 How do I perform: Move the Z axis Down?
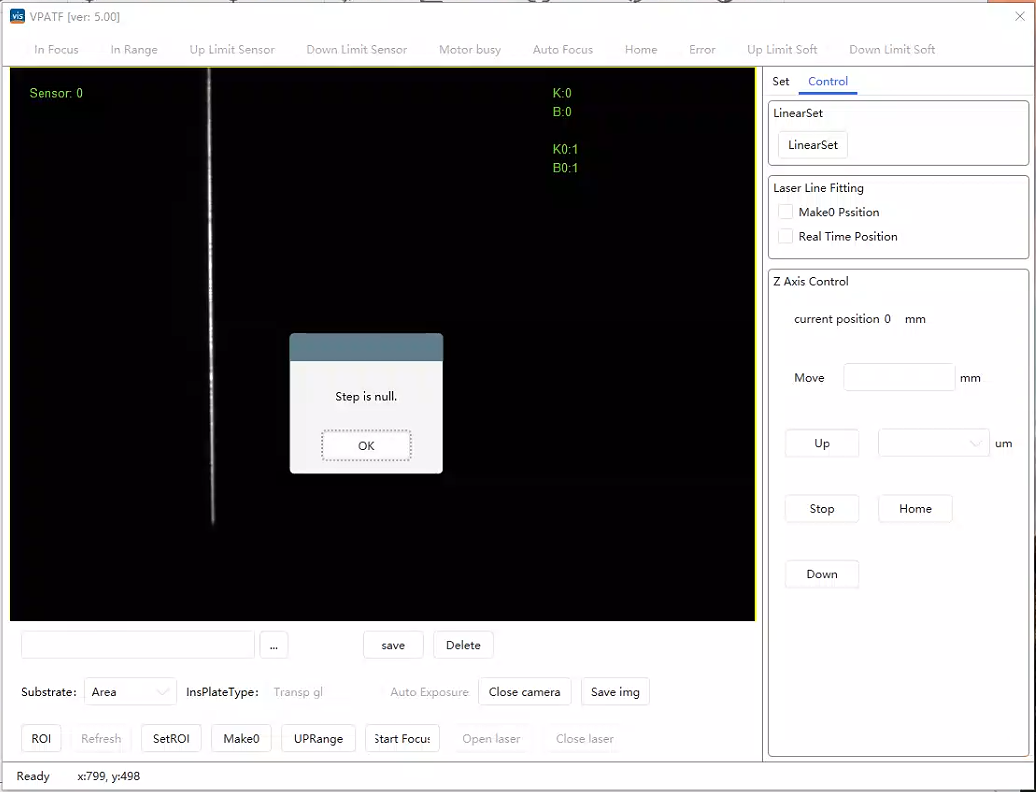(822, 574)
